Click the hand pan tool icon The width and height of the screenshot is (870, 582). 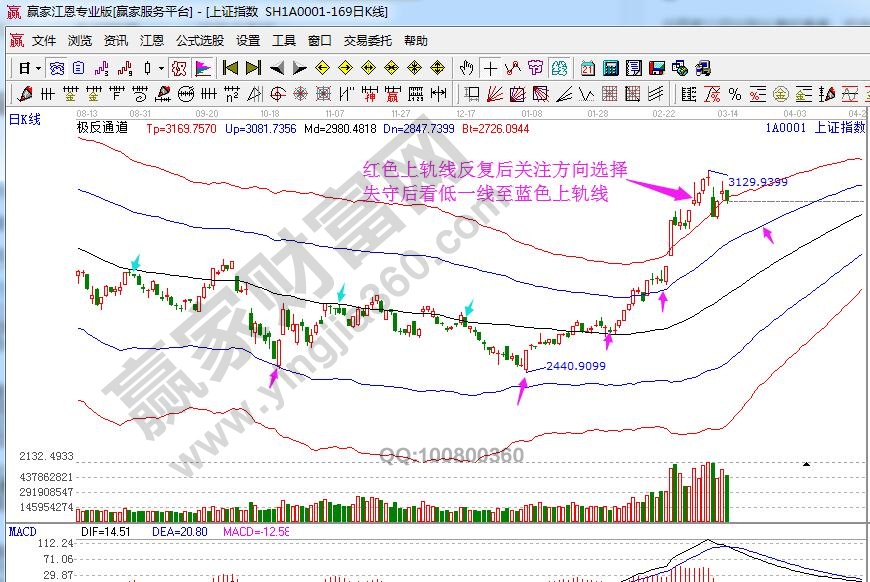coord(466,68)
